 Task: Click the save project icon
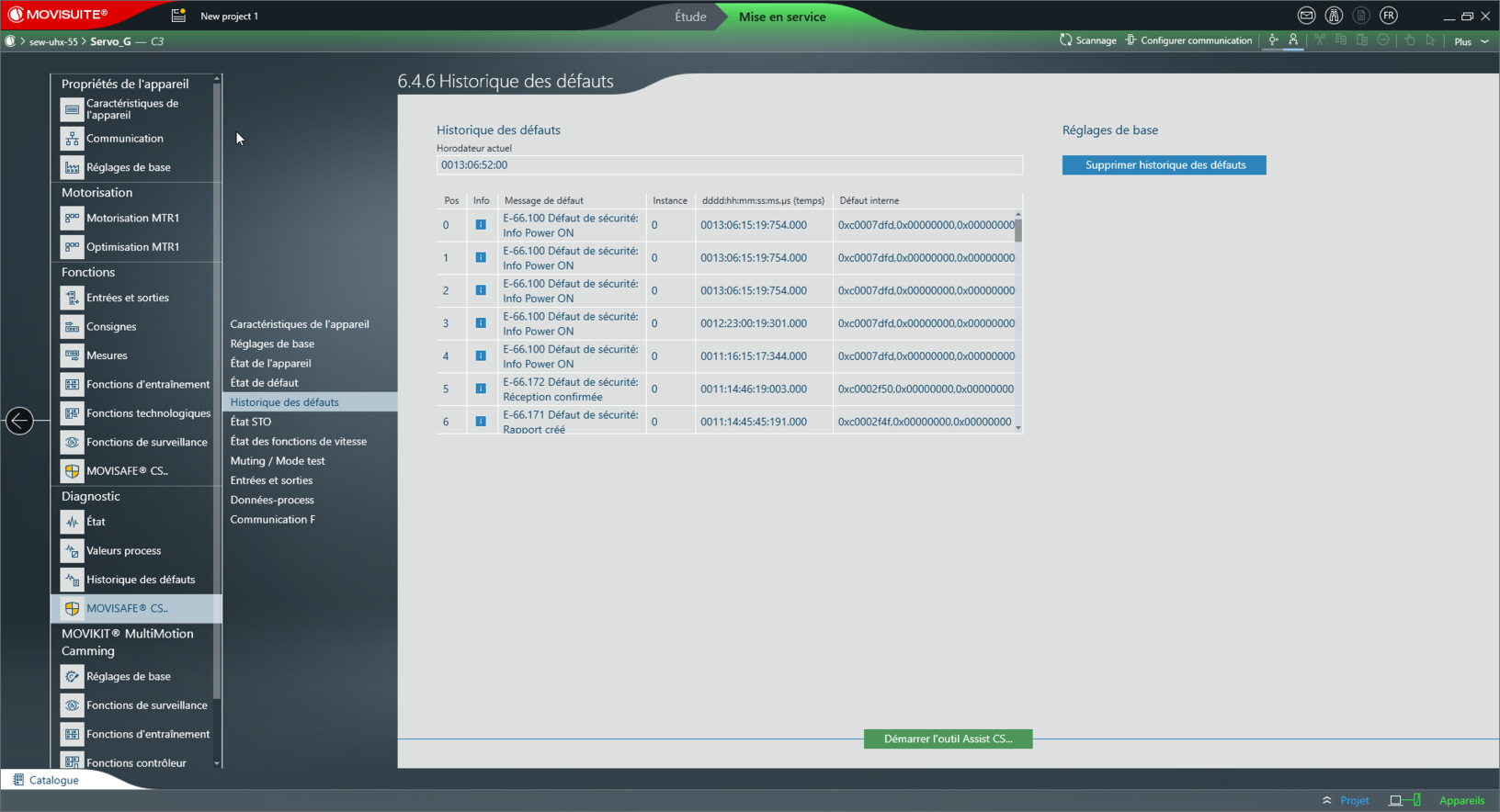178,16
